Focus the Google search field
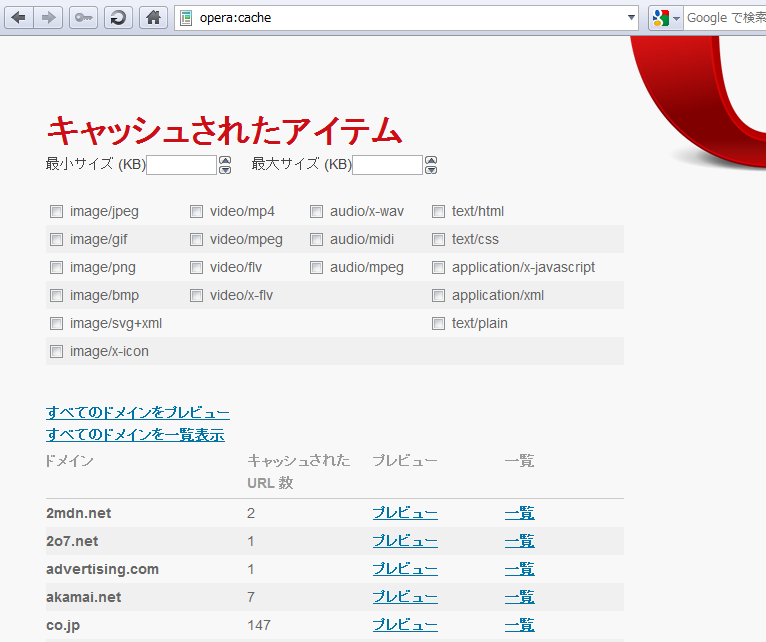The height and width of the screenshot is (642, 766). pyautogui.click(x=725, y=18)
